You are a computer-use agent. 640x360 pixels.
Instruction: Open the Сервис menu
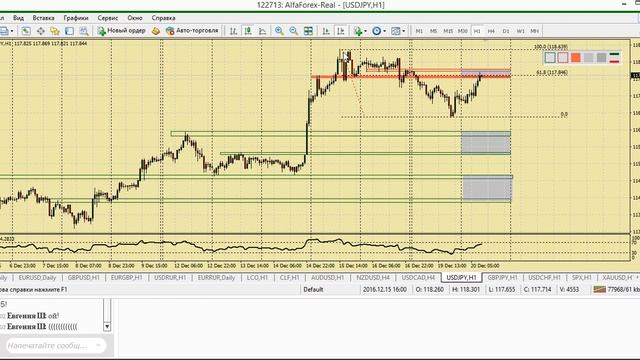coord(108,18)
